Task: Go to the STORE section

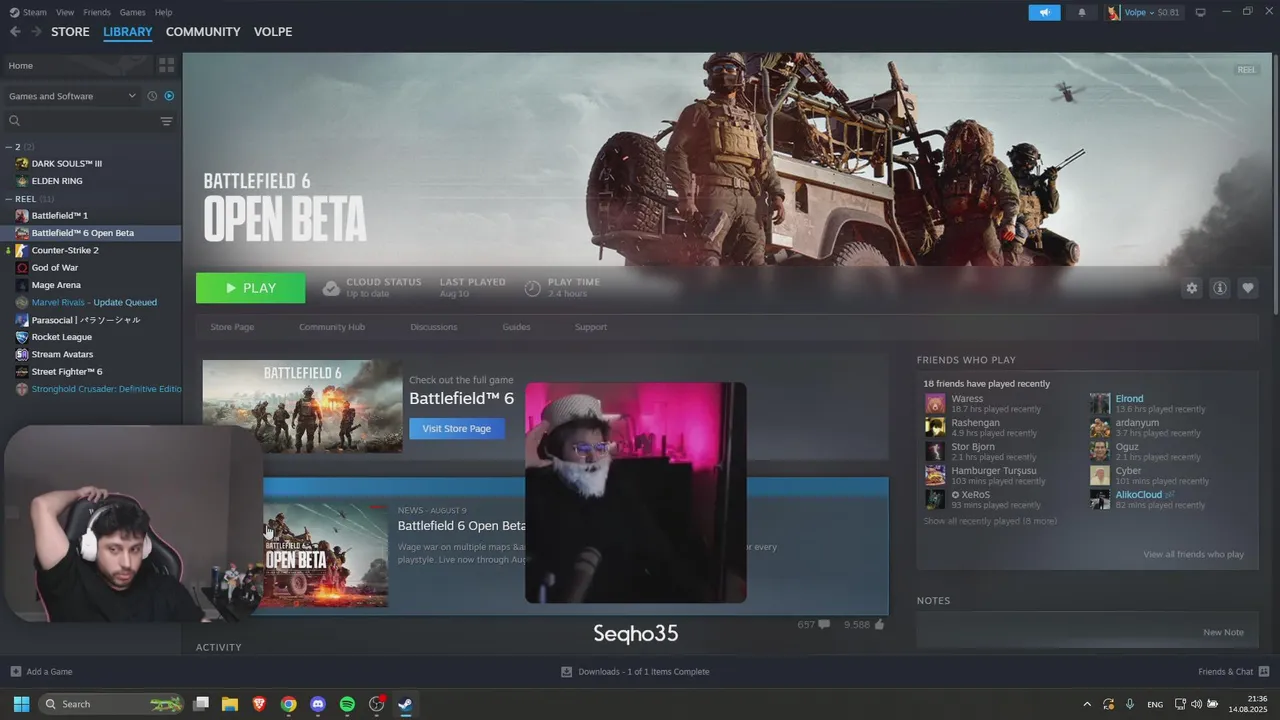Action: point(70,32)
